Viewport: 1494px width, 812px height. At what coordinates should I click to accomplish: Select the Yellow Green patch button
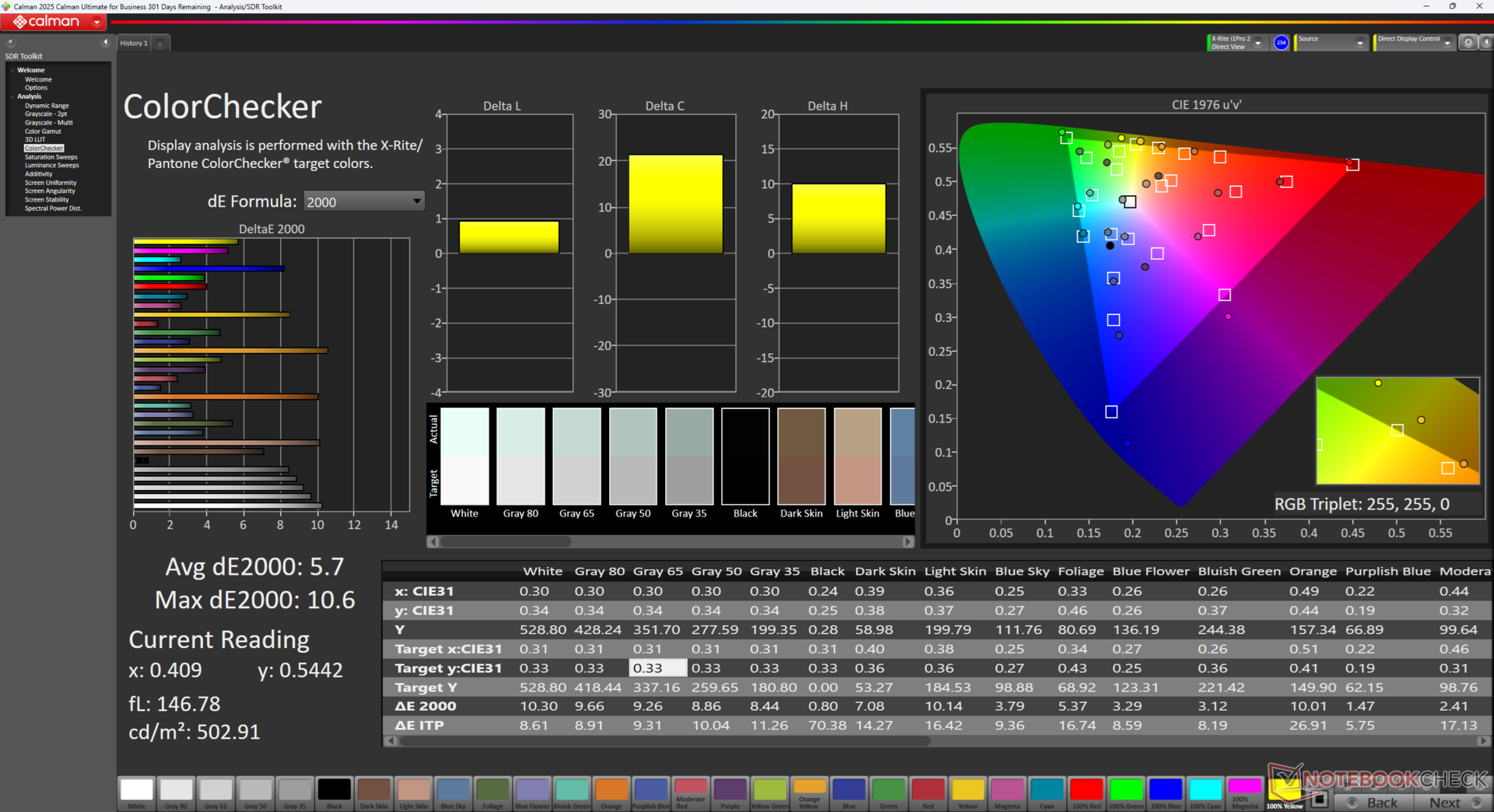pos(770,793)
